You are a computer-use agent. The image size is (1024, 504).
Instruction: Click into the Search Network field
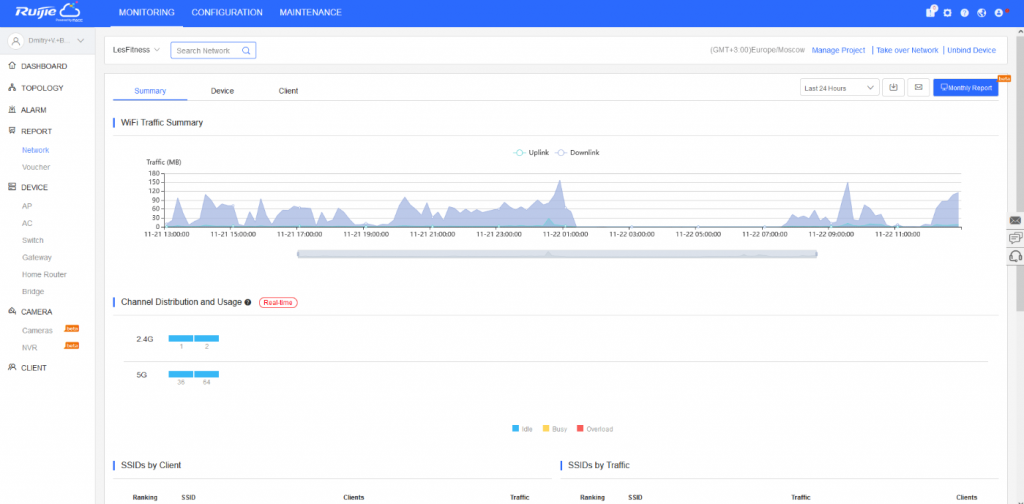pos(203,50)
